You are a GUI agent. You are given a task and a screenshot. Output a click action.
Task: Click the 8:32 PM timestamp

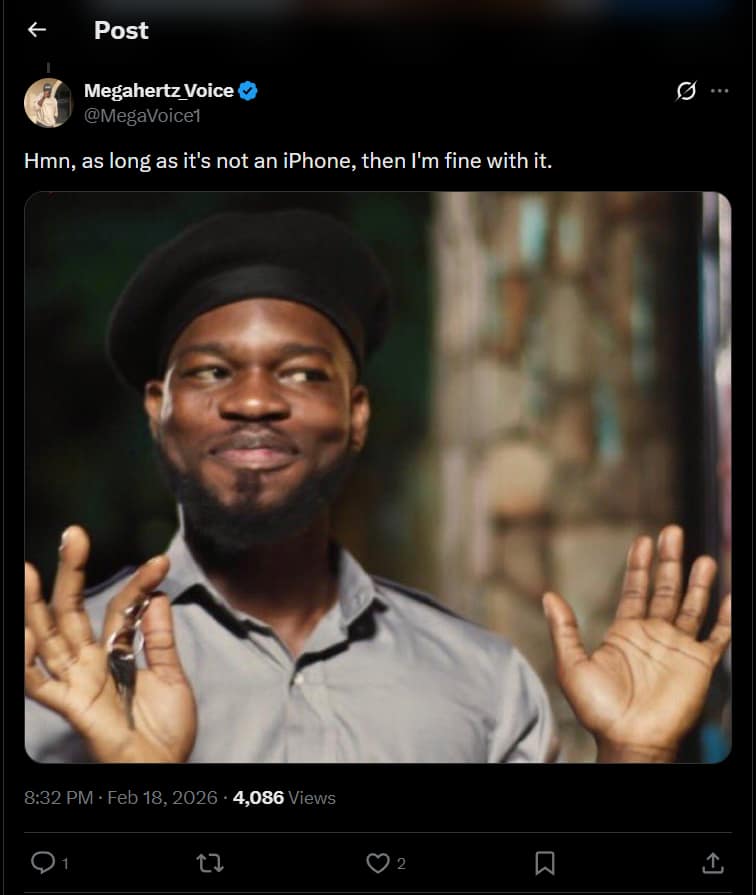click(x=59, y=798)
